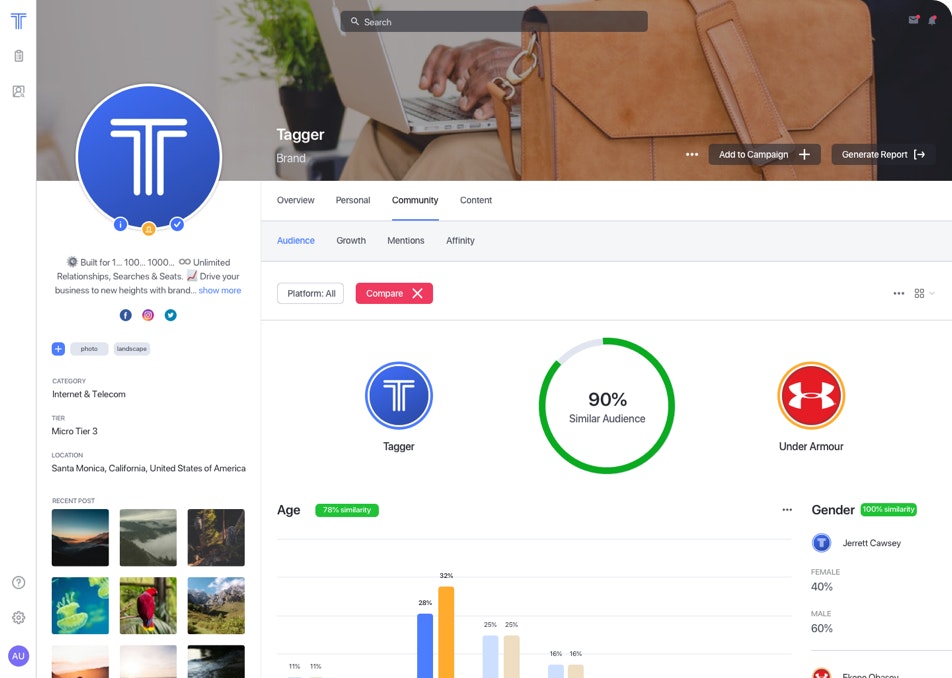The width and height of the screenshot is (952, 678).
Task: Expand bio with show more link
Action: [220, 290]
